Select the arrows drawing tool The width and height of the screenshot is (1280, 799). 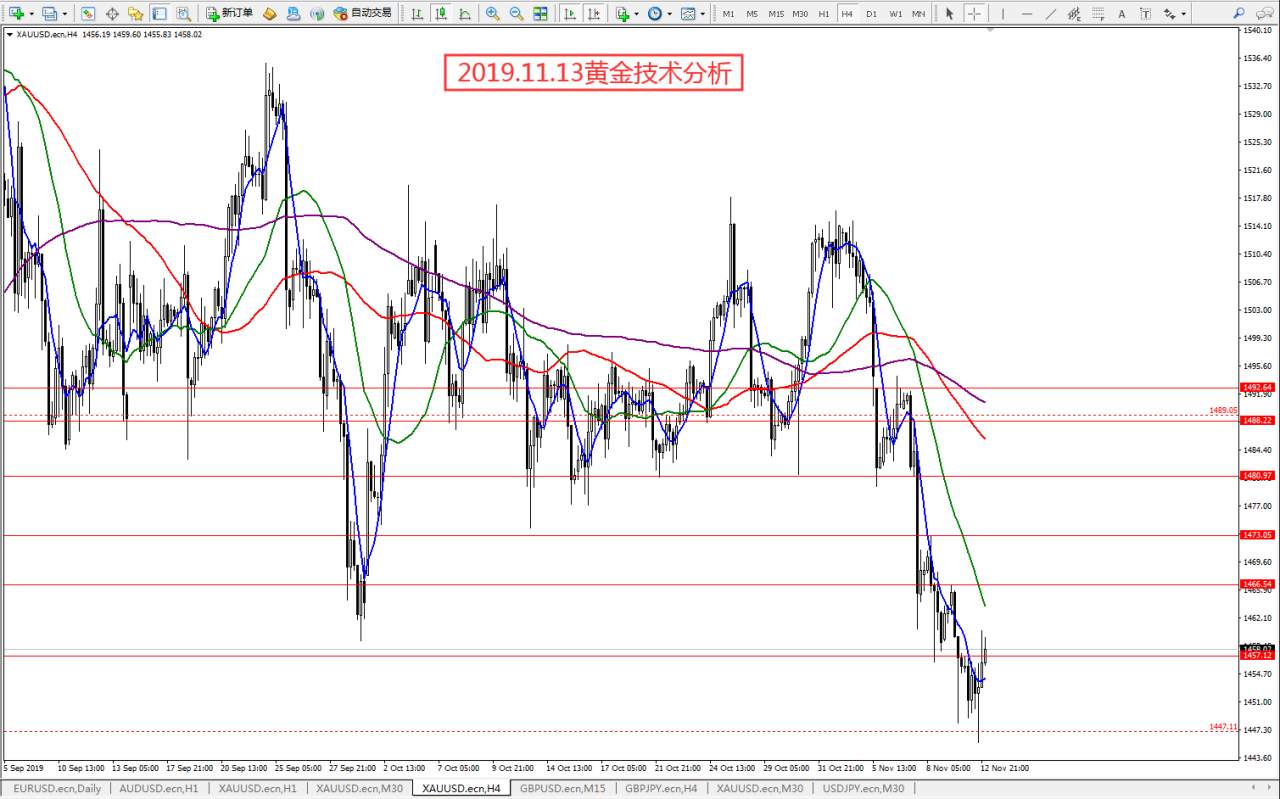(1169, 13)
